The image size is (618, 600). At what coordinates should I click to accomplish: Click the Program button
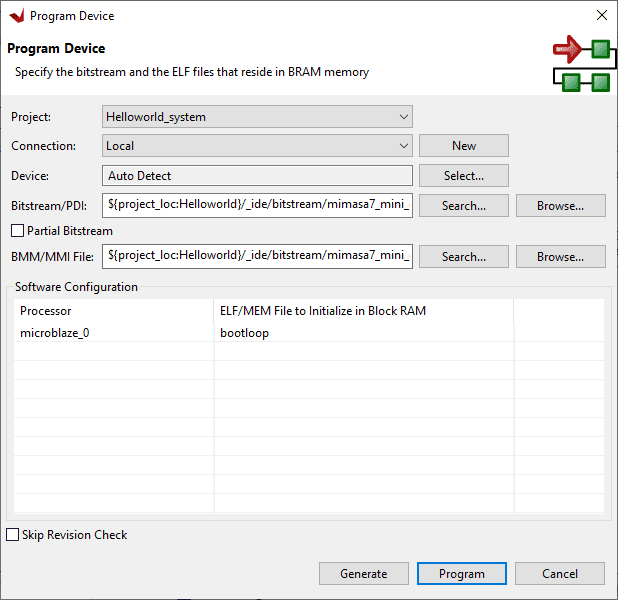coord(462,574)
